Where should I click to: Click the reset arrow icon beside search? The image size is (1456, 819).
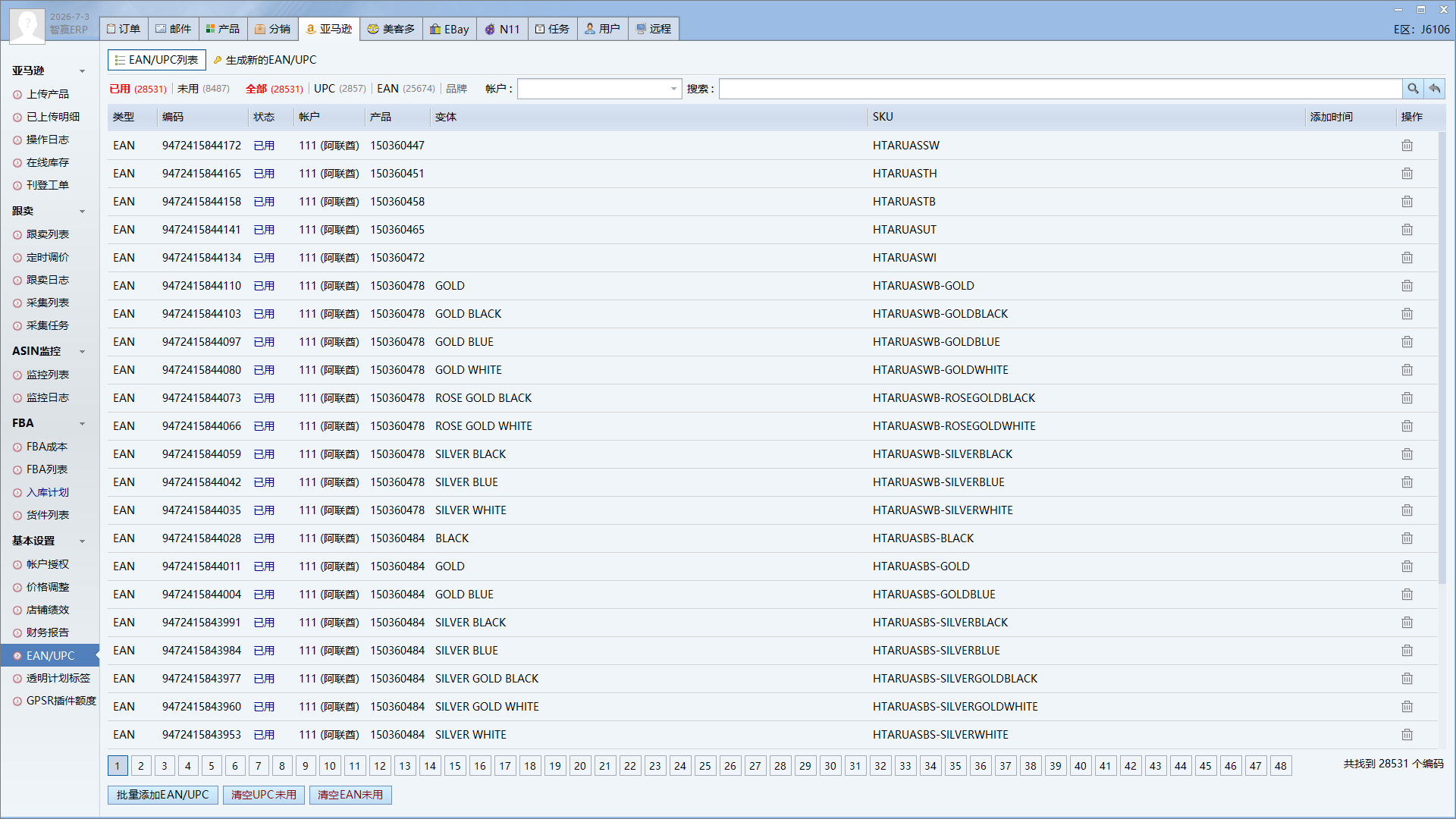pos(1435,89)
